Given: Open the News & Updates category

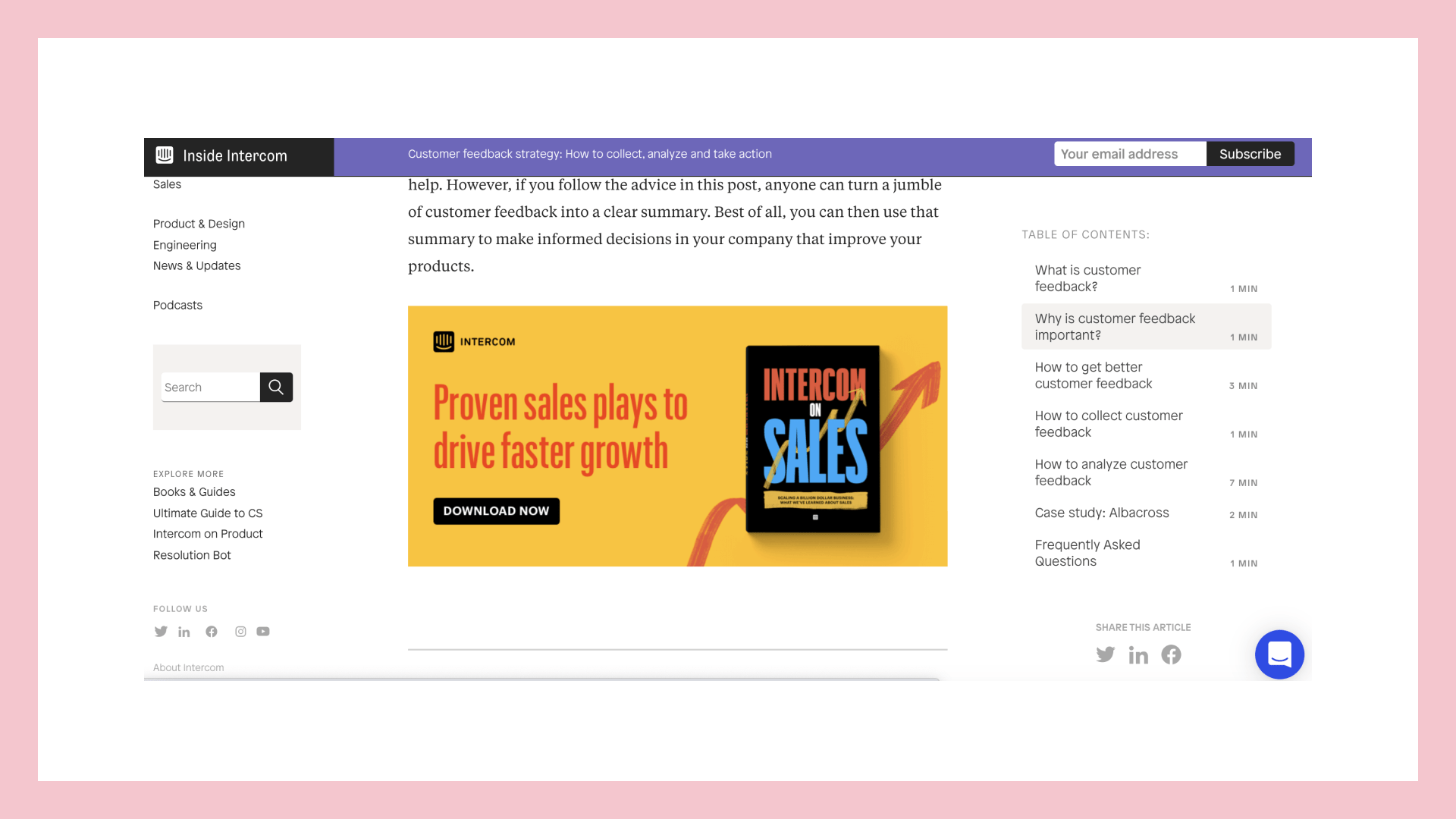Looking at the screenshot, I should (x=197, y=265).
